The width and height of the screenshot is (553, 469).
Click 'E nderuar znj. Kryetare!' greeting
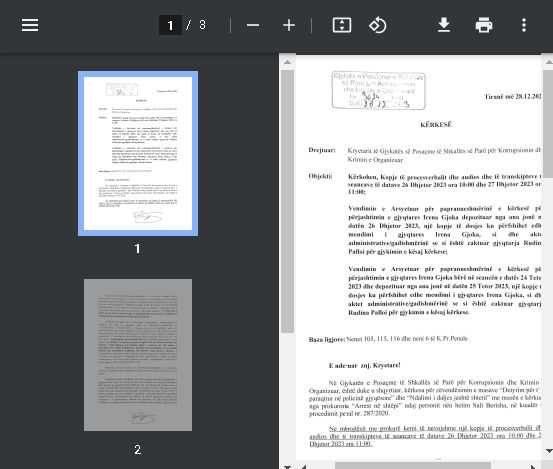[365, 365]
